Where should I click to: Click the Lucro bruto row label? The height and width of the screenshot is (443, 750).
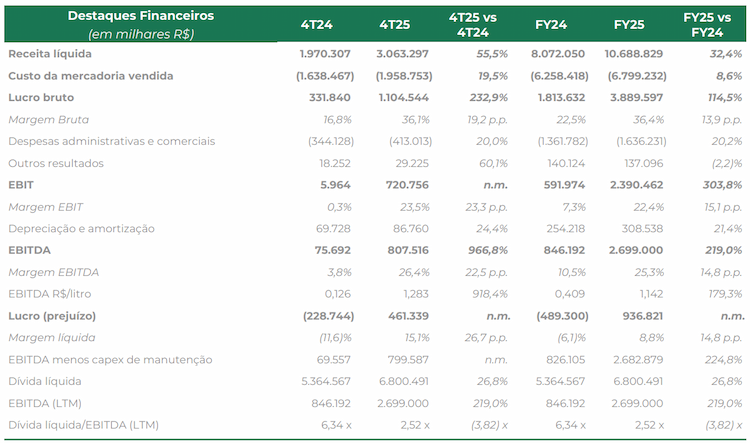pyautogui.click(x=41, y=98)
